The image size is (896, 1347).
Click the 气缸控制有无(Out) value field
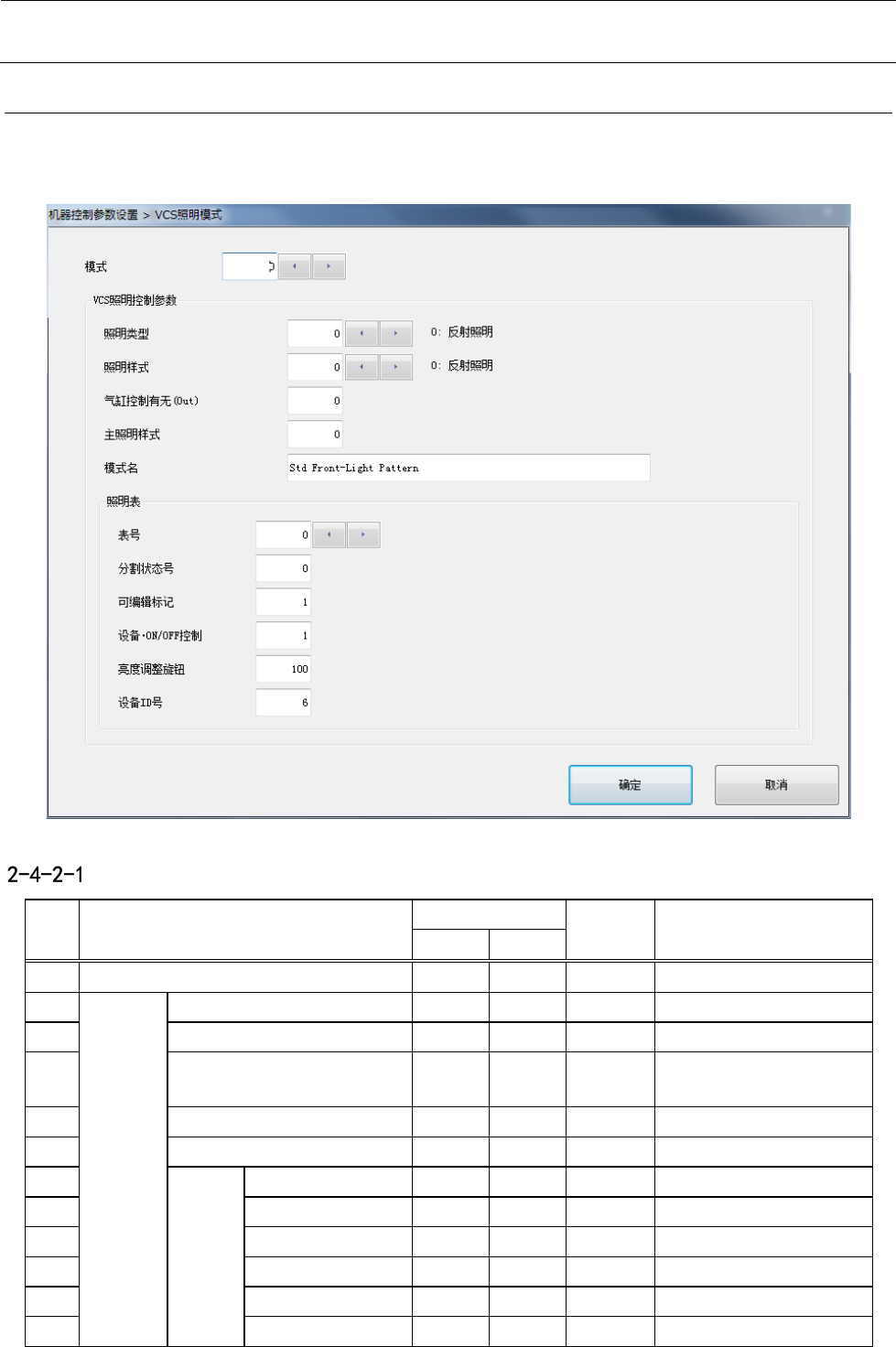point(315,401)
